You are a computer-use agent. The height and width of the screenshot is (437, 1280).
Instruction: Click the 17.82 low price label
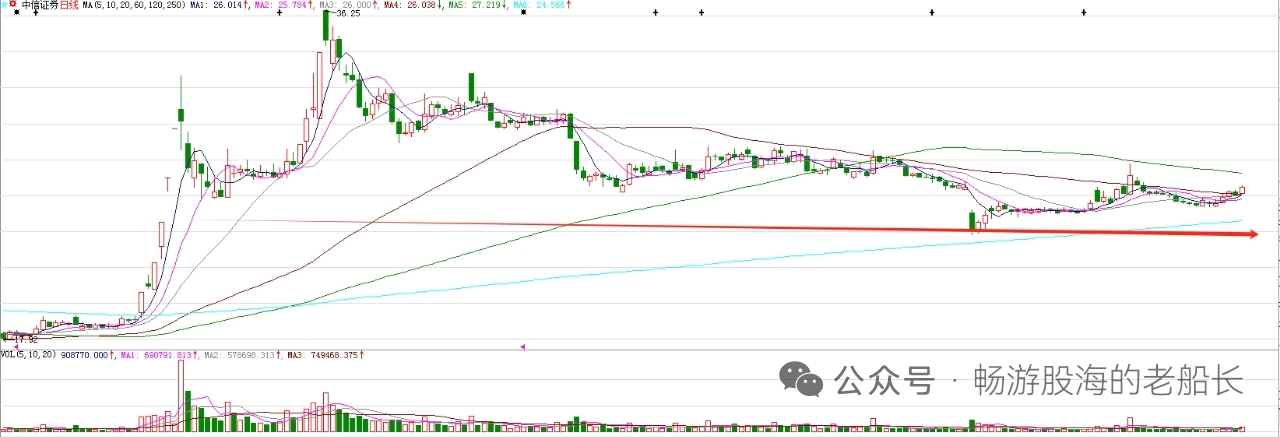coord(26,340)
